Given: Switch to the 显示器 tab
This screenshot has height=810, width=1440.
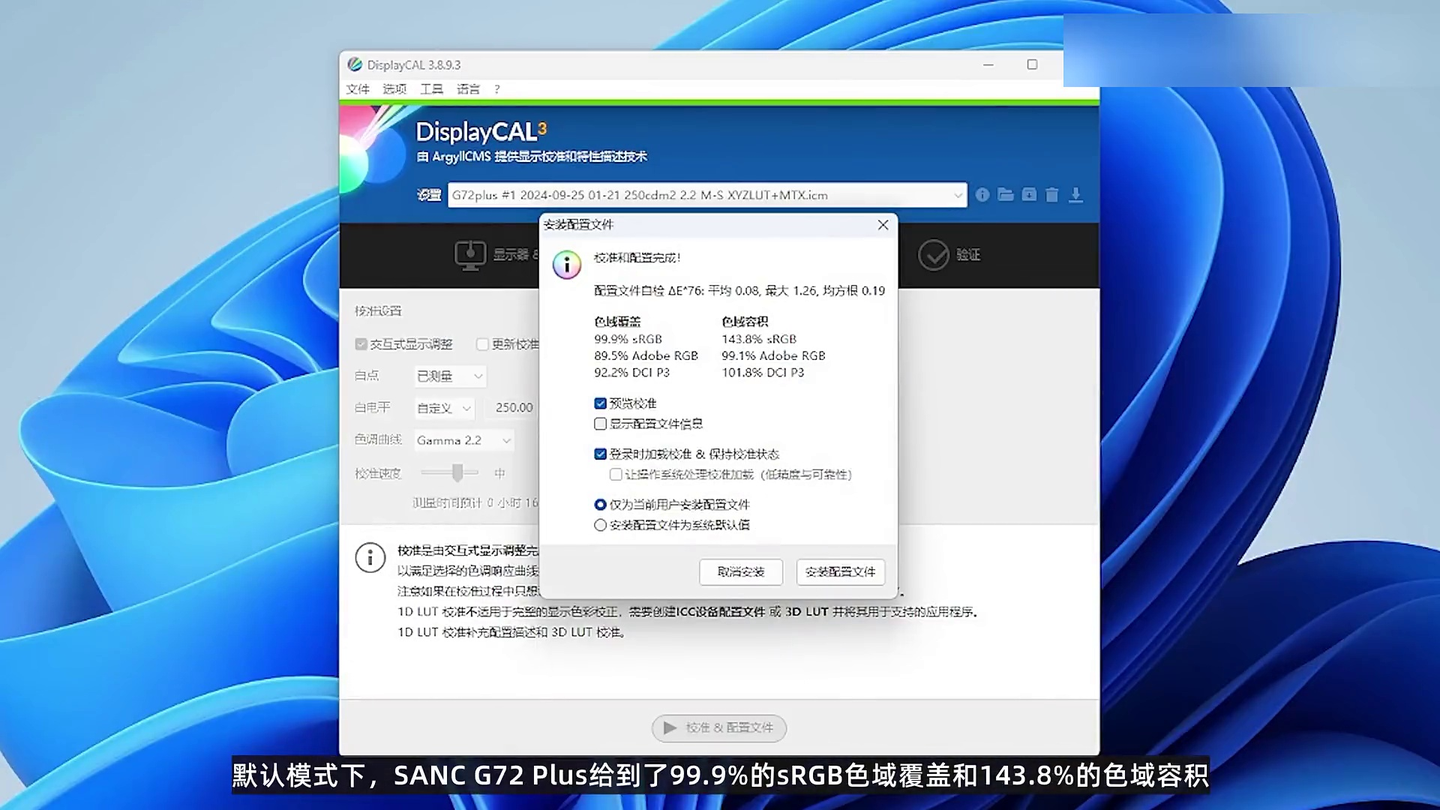Looking at the screenshot, I should coord(497,255).
